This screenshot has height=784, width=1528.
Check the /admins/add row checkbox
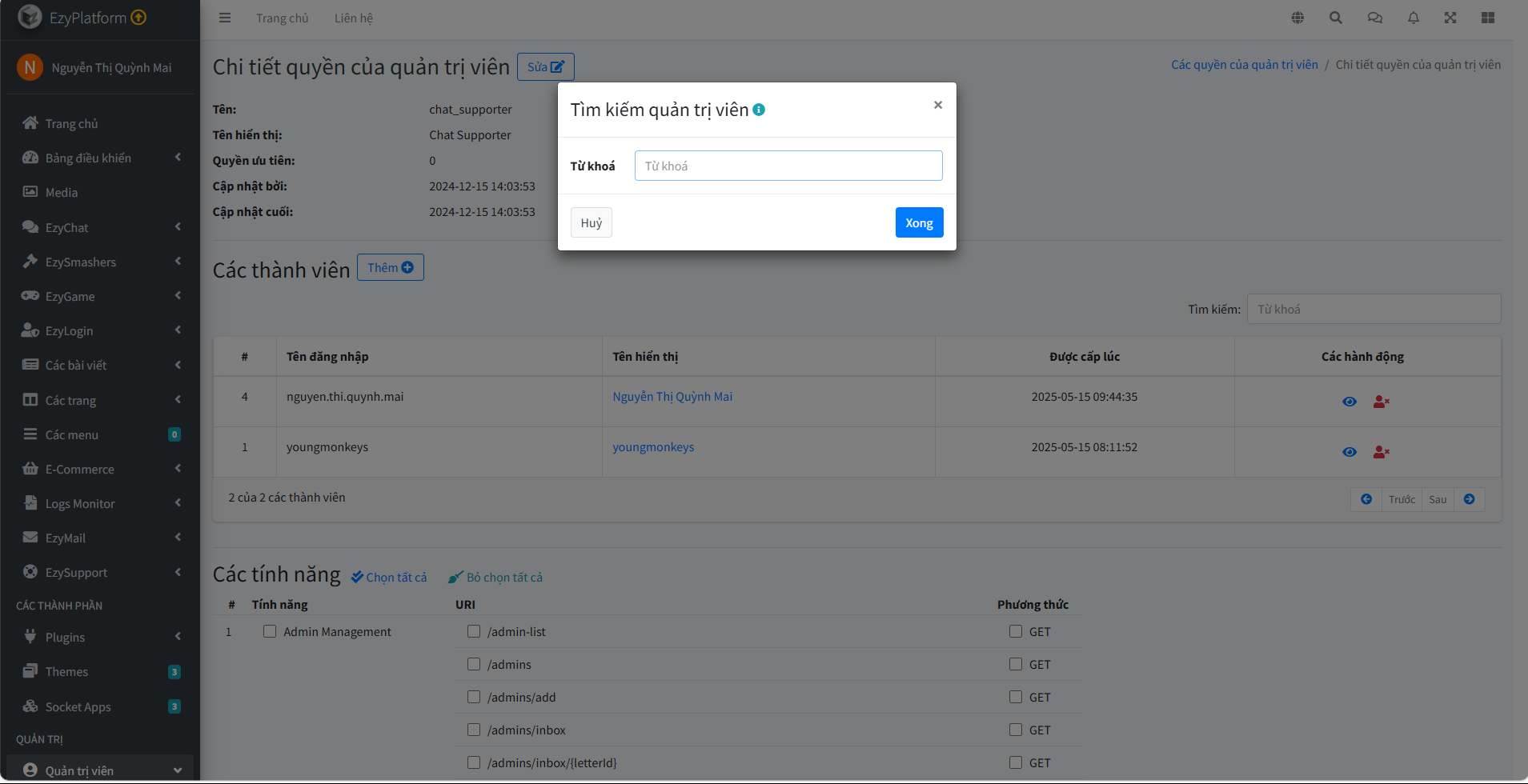tap(474, 697)
